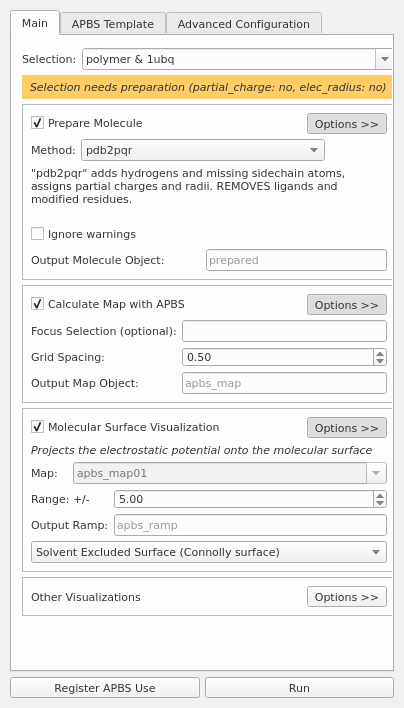Switch to the Main tab

click(35, 23)
